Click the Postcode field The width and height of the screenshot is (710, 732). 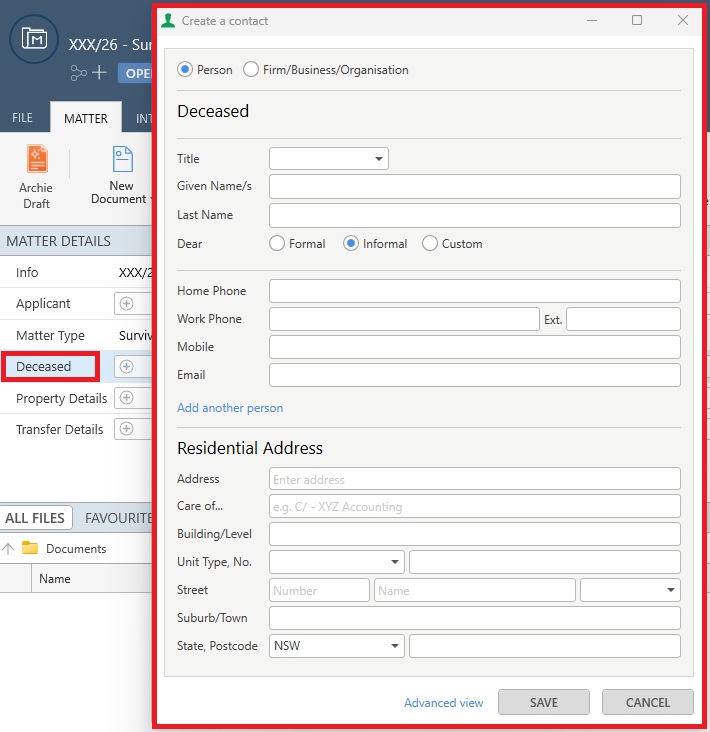point(545,646)
